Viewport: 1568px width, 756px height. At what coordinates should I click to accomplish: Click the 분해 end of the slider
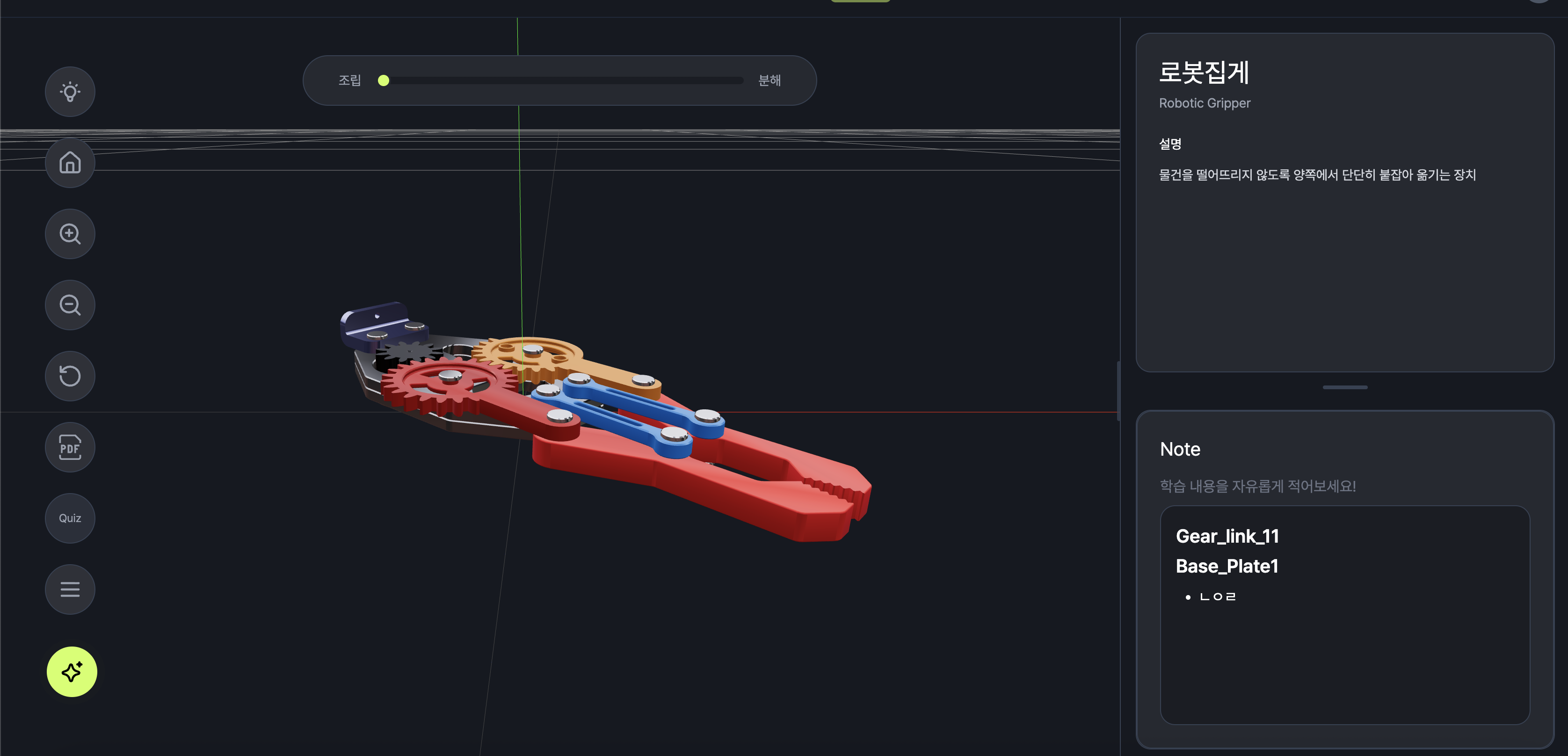pyautogui.click(x=769, y=80)
